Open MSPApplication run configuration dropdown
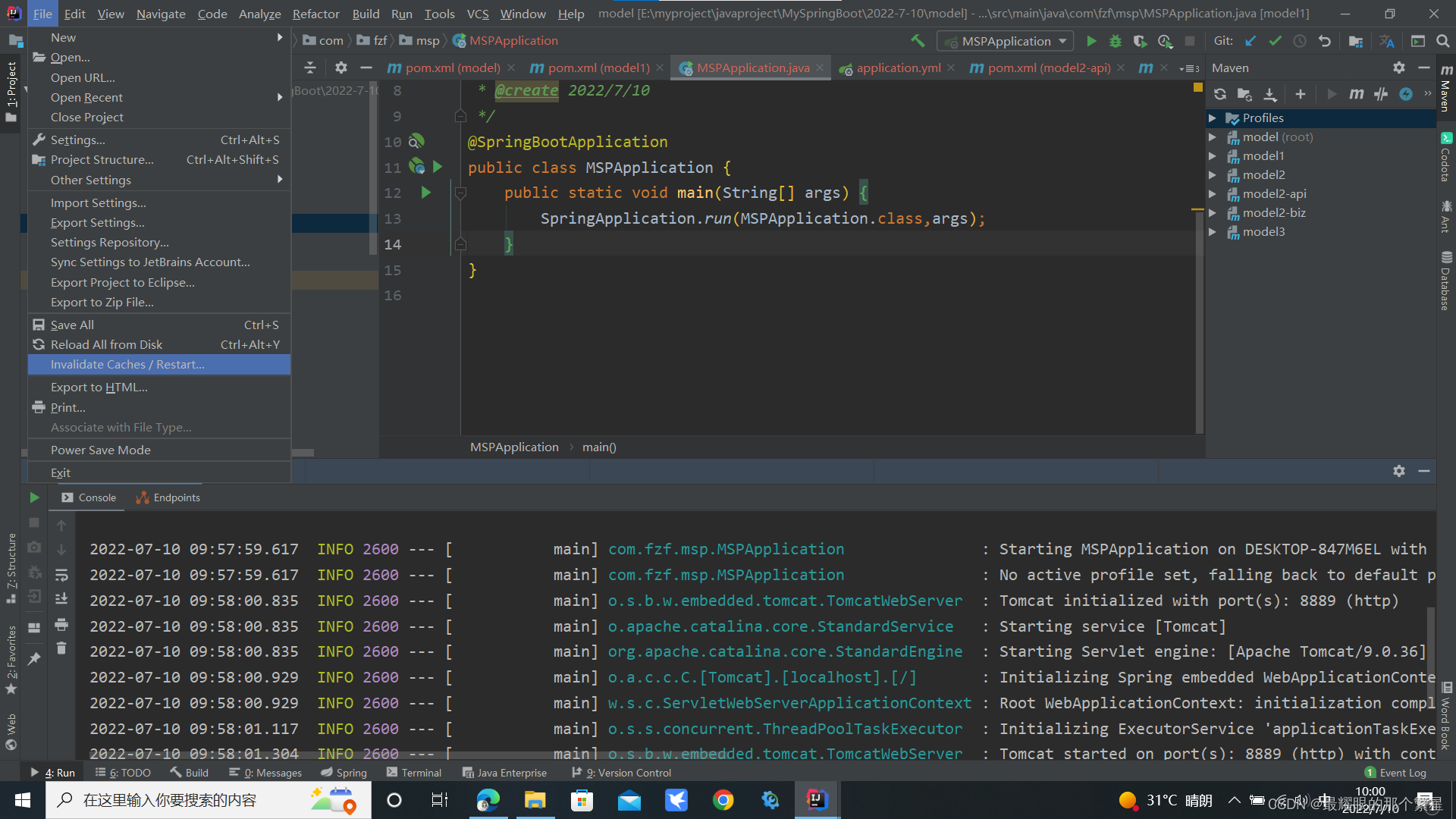The height and width of the screenshot is (819, 1456). pos(1005,41)
